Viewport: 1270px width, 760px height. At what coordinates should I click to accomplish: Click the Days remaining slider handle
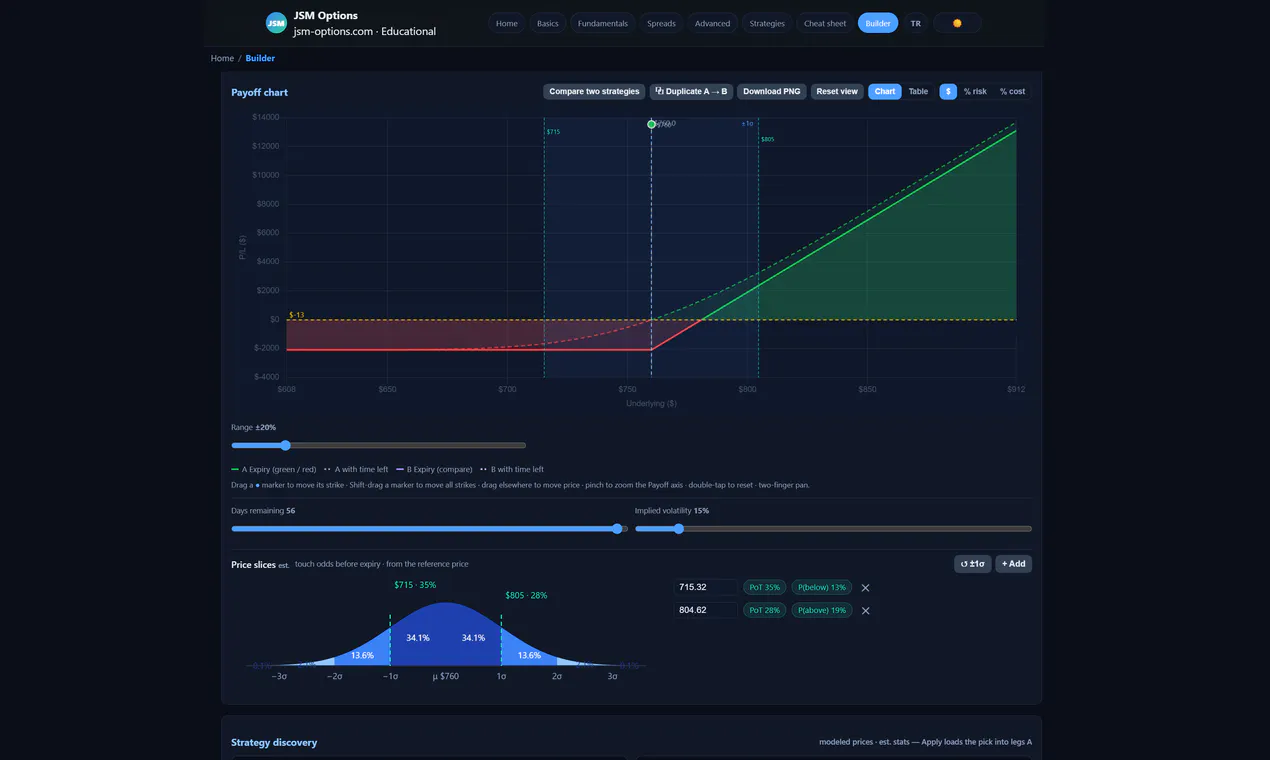(x=617, y=529)
